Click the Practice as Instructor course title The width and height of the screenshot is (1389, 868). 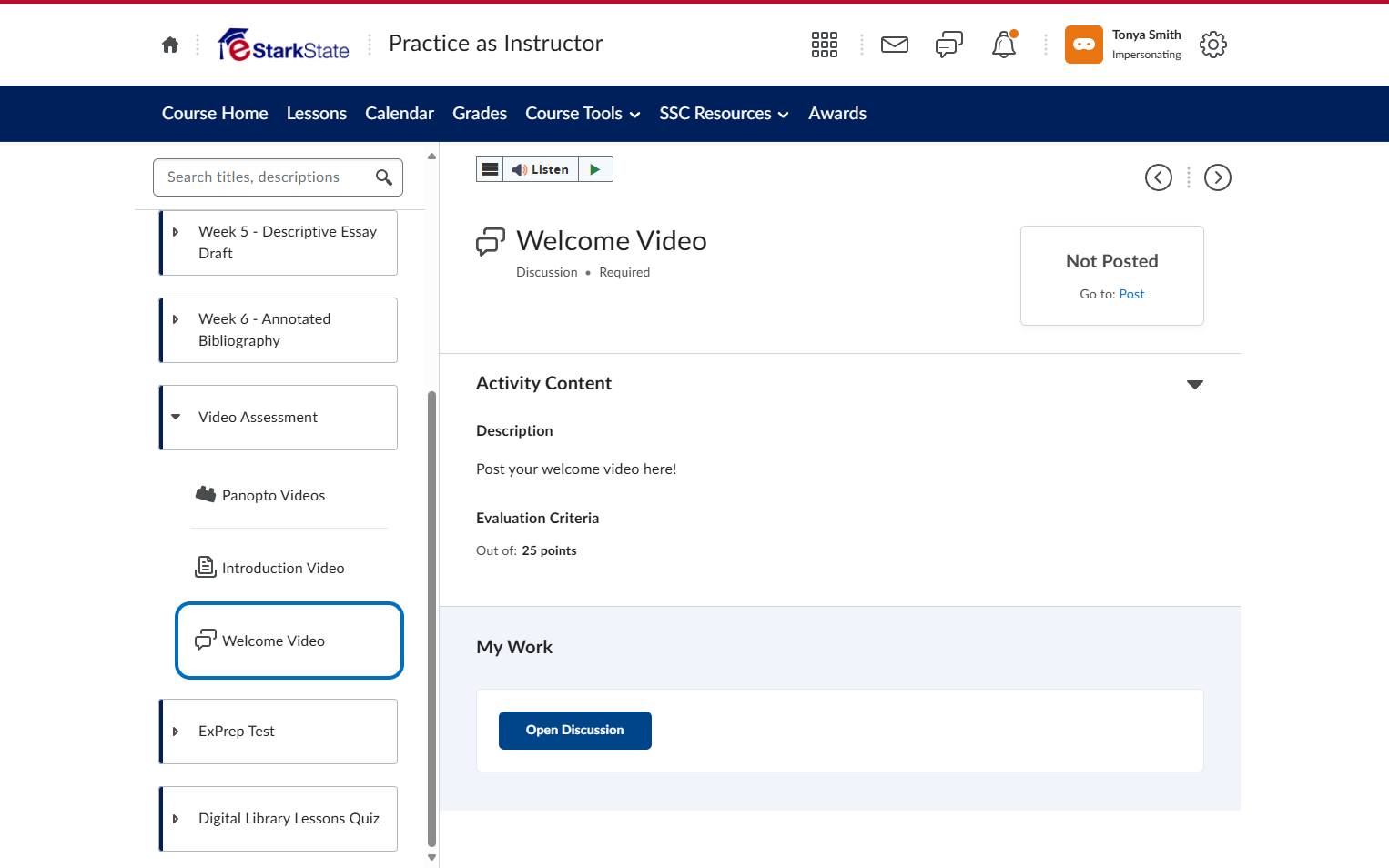[496, 44]
